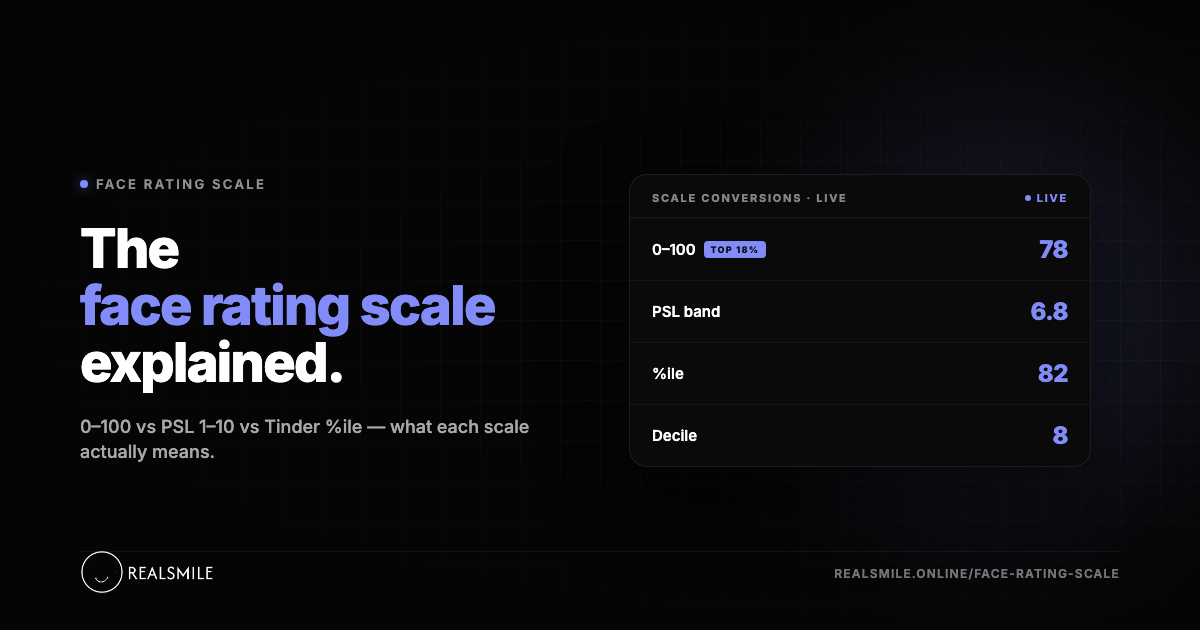This screenshot has height=630, width=1200.
Task: Click the purple dot beside Face Rating Scale
Action: [x=84, y=184]
